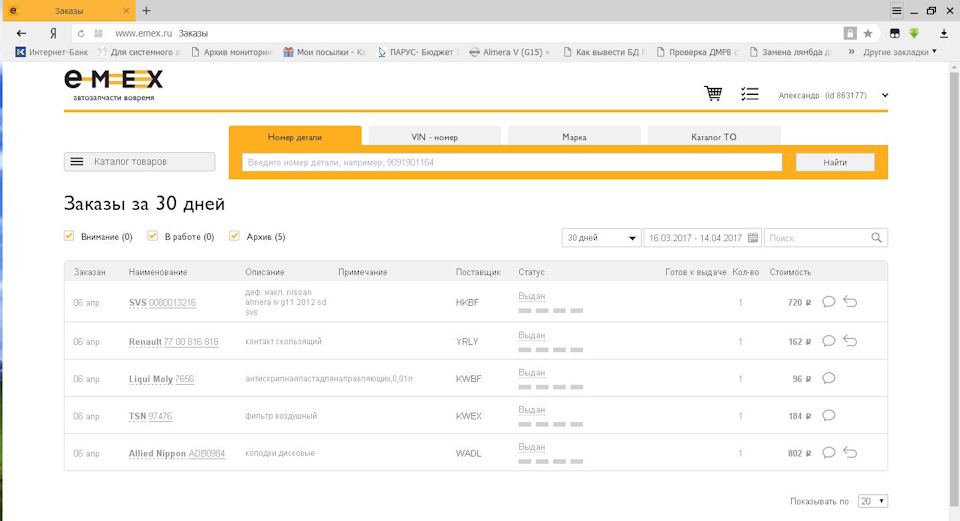The width and height of the screenshot is (960, 521).
Task: Open a new browser tab with plus
Action: (146, 10)
